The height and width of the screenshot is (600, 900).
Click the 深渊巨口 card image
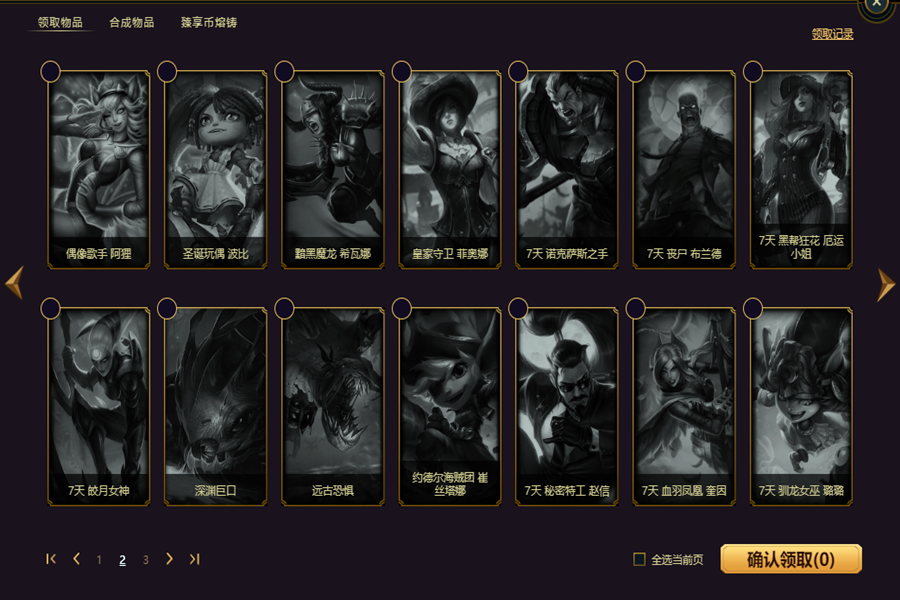pos(216,407)
